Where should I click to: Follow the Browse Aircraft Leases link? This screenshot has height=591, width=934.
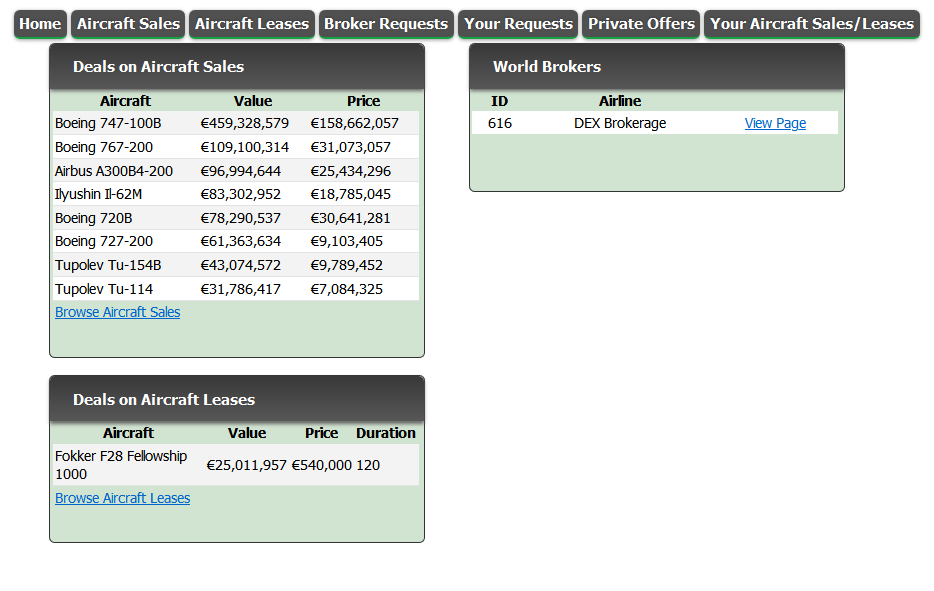click(x=122, y=498)
